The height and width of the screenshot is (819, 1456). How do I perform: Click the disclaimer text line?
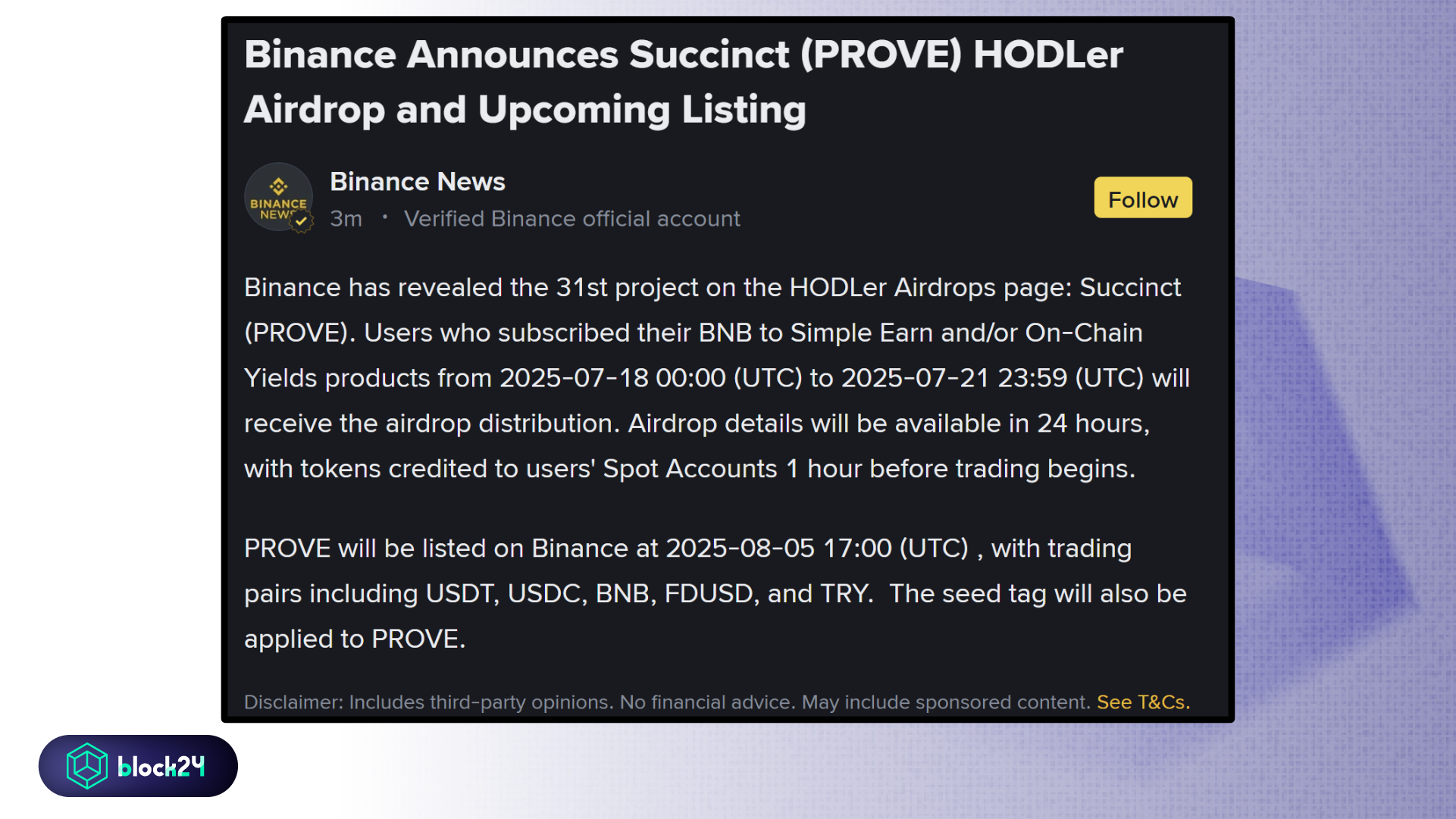716,702
